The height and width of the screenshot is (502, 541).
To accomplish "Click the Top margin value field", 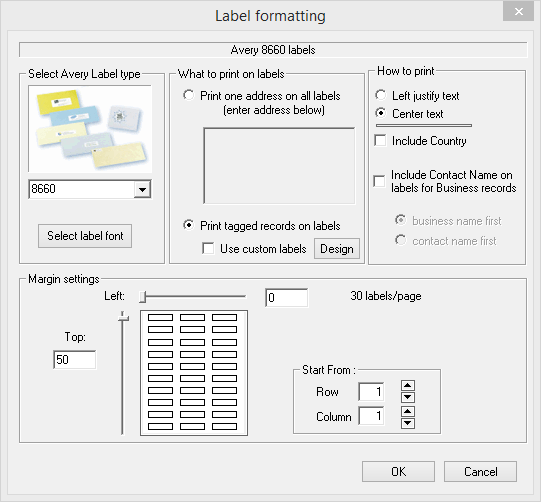I will tap(75, 360).
